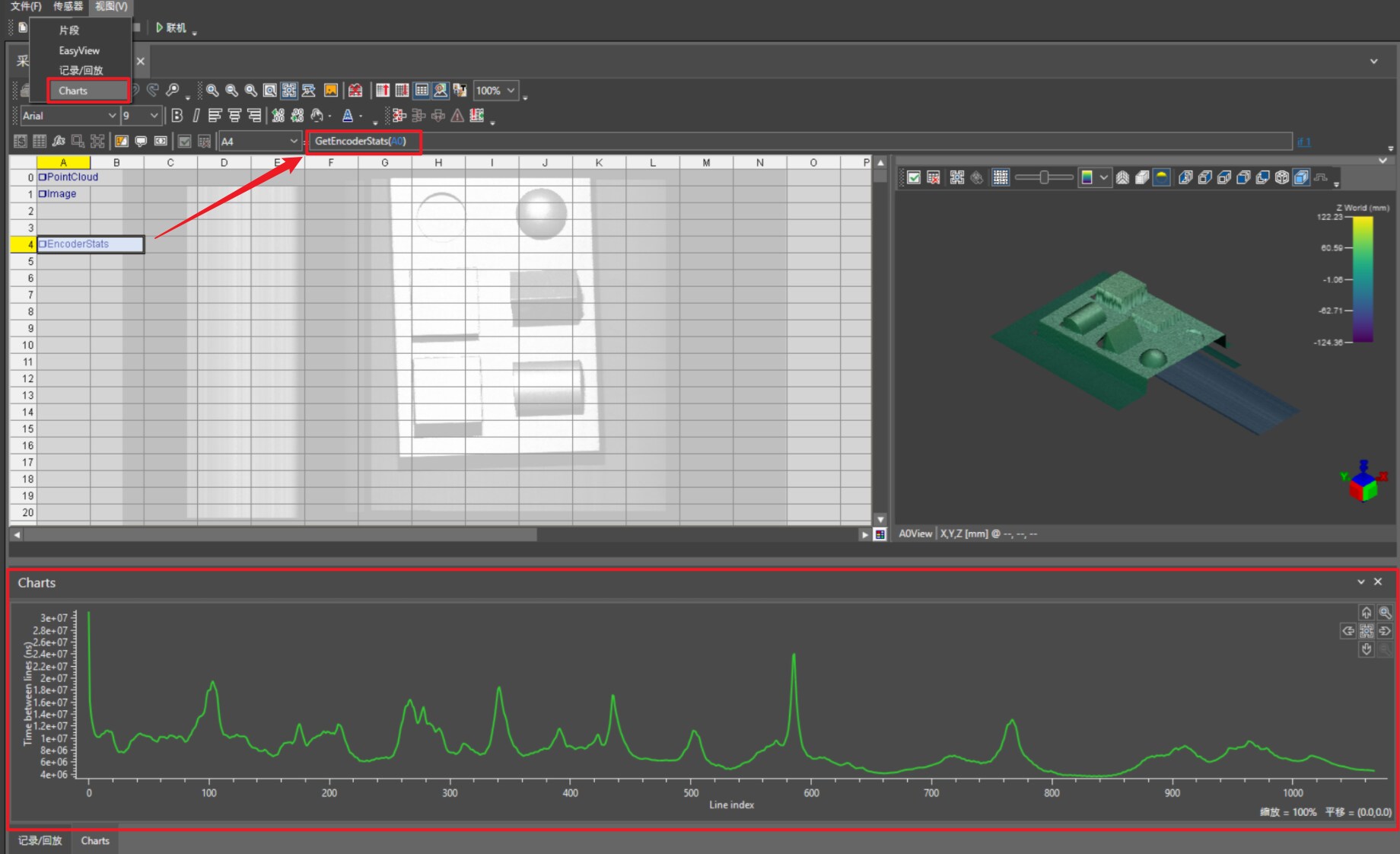The width and height of the screenshot is (1400, 854).
Task: Click the zoom in icon in Charts panel
Action: pos(1385,613)
